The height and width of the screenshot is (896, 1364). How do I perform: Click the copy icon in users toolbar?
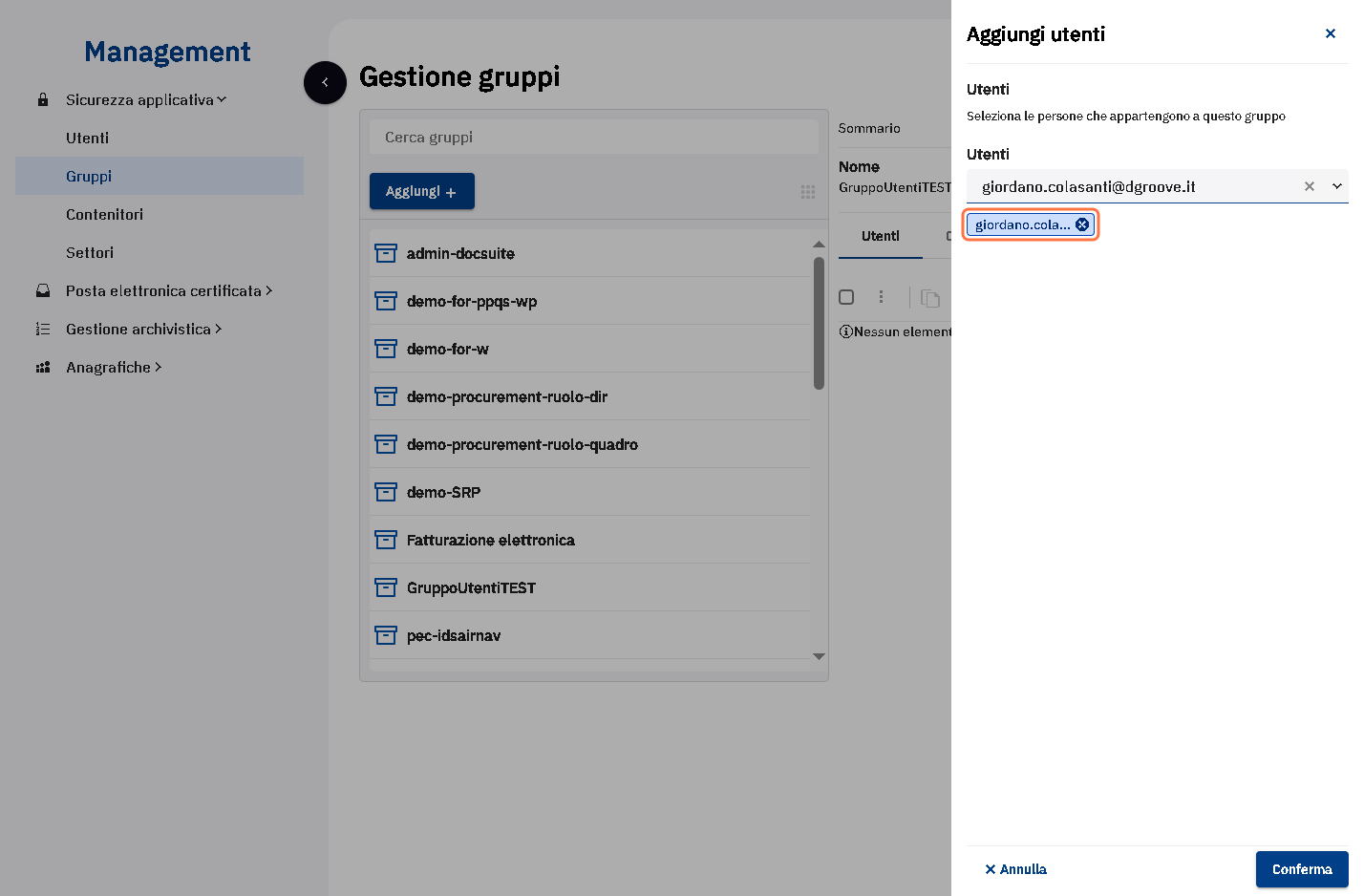tap(930, 298)
